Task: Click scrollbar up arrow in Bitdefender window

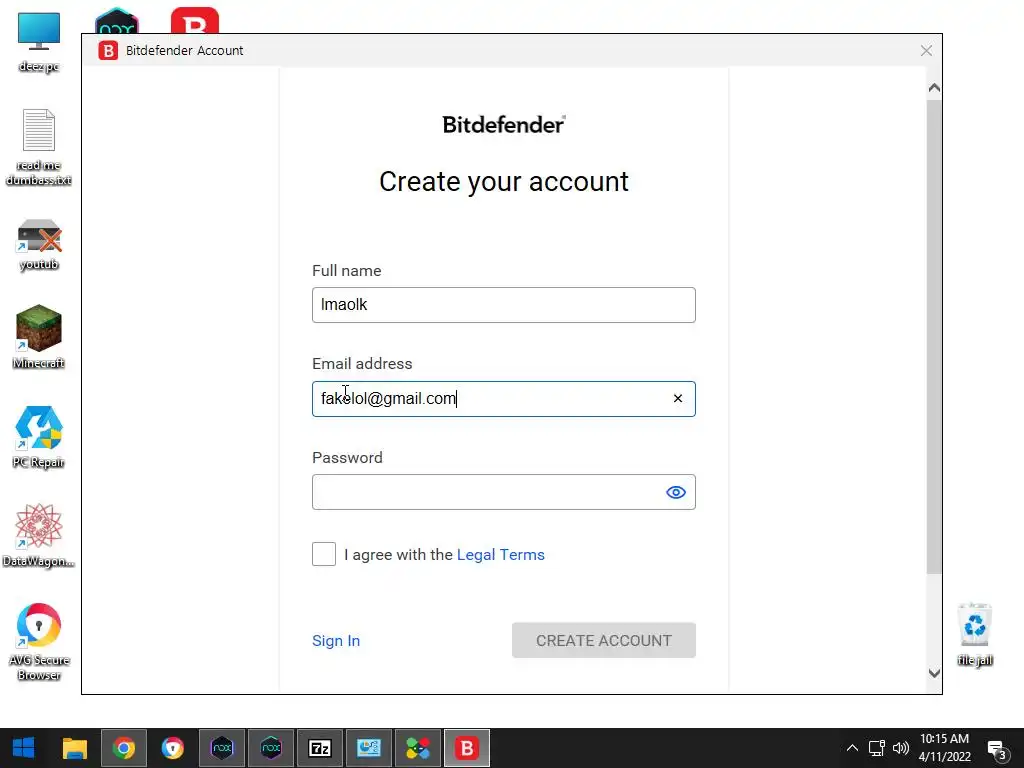Action: point(935,88)
